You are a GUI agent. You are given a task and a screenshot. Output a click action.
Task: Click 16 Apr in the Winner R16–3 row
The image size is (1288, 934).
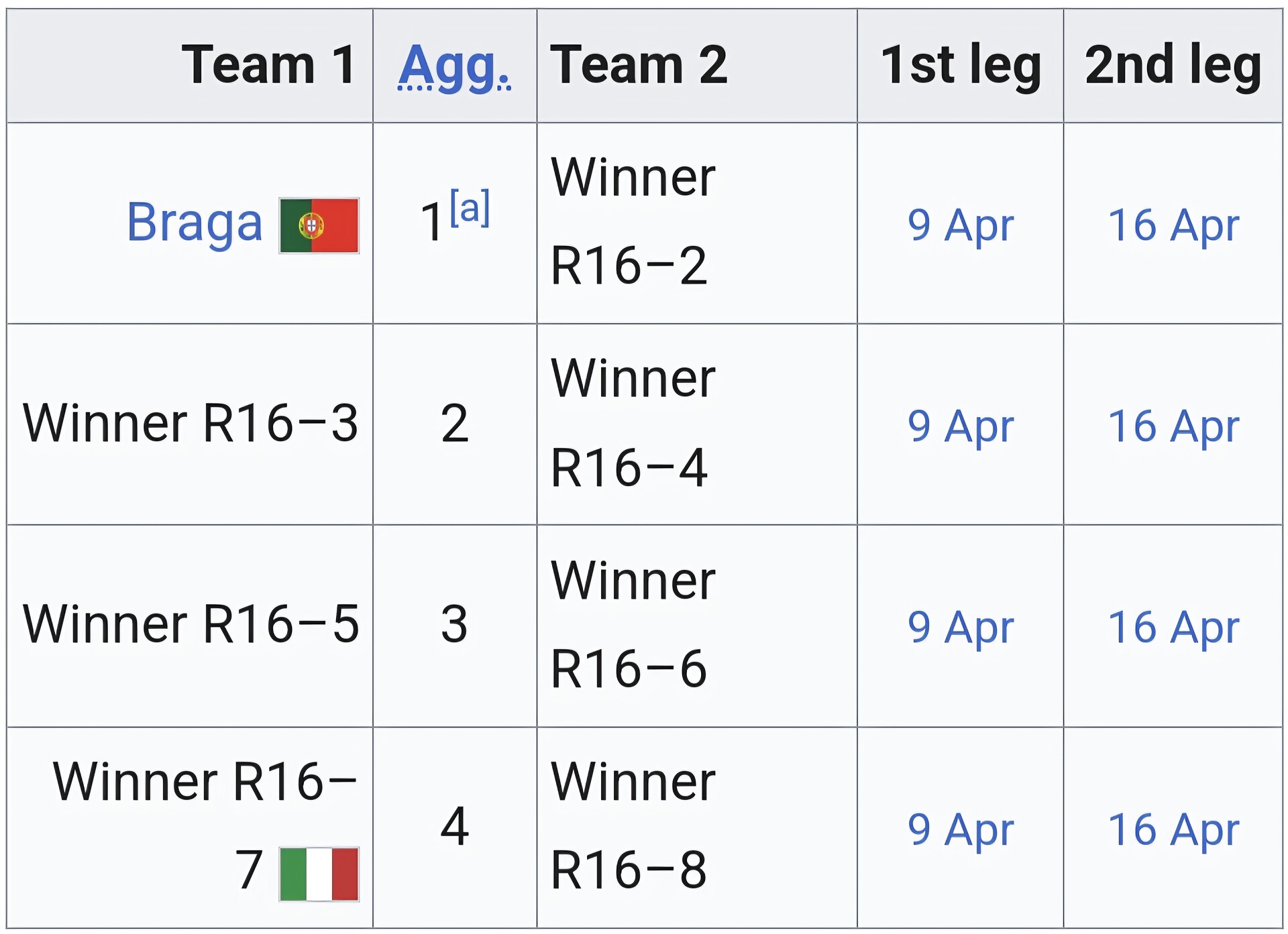click(1173, 426)
